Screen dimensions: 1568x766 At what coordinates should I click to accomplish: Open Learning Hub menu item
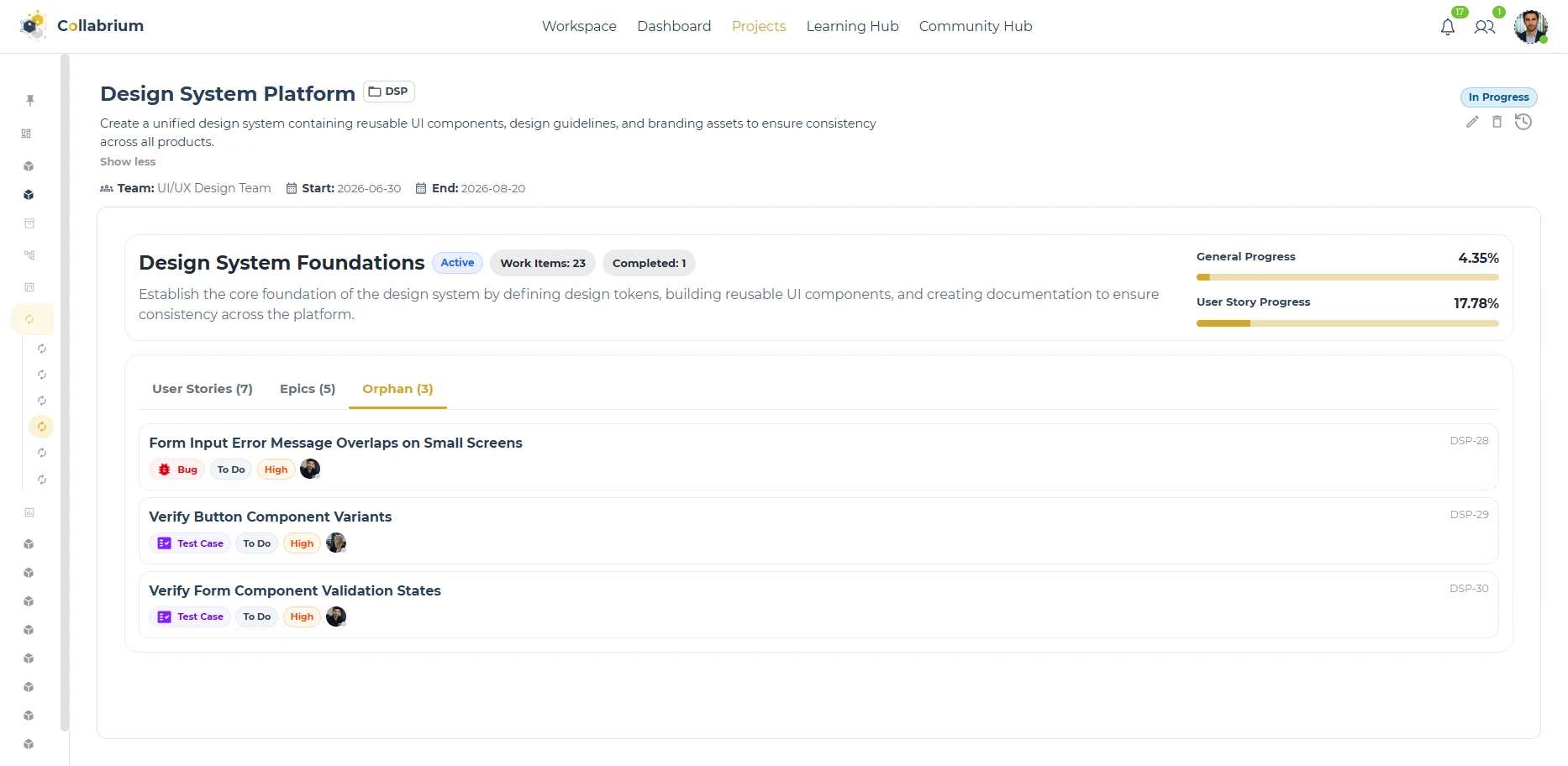tap(852, 26)
